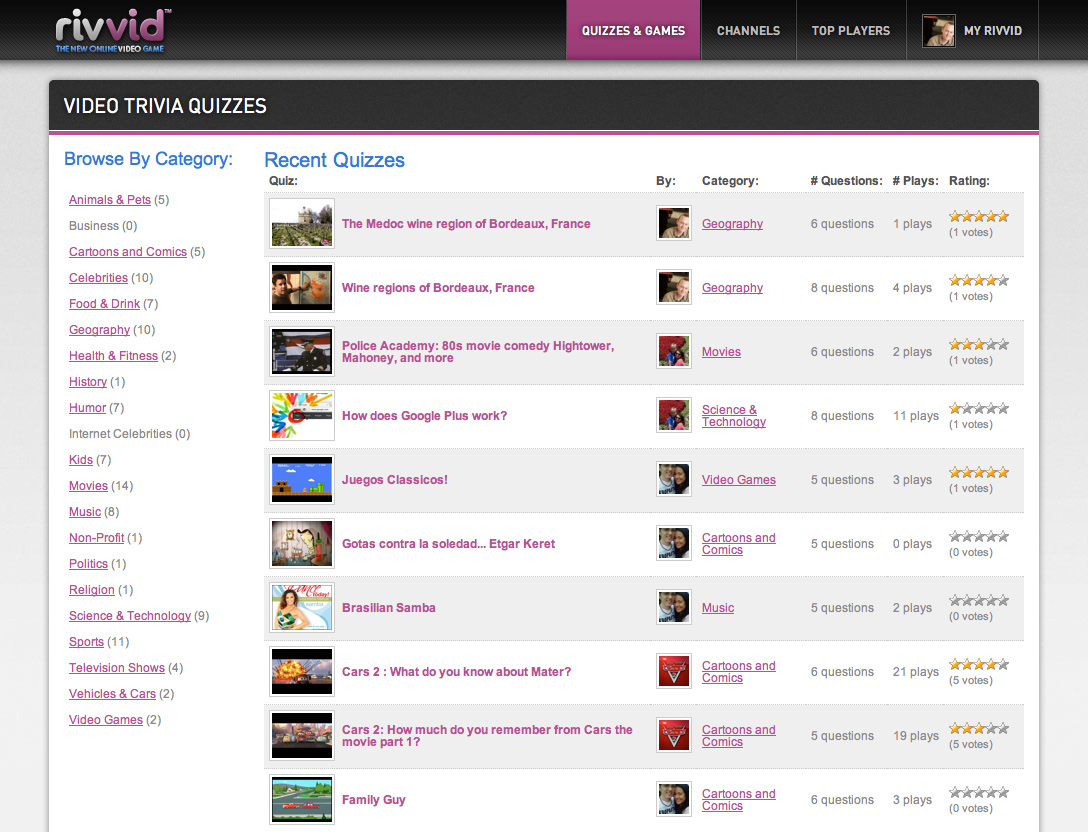
Task: Open Wine regions of Bordeaux quiz title
Action: pos(438,288)
